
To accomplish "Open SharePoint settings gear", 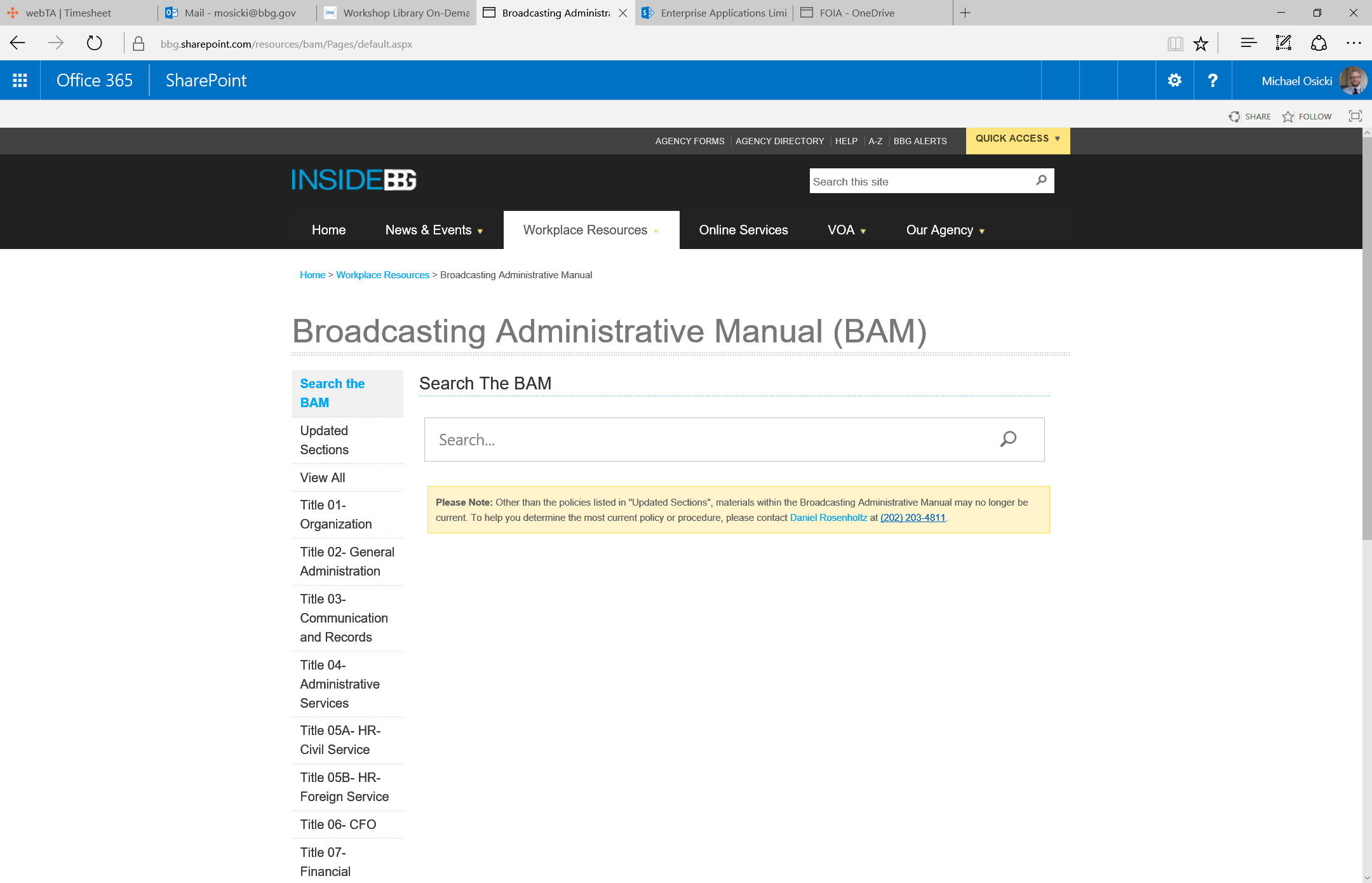I will (1174, 80).
